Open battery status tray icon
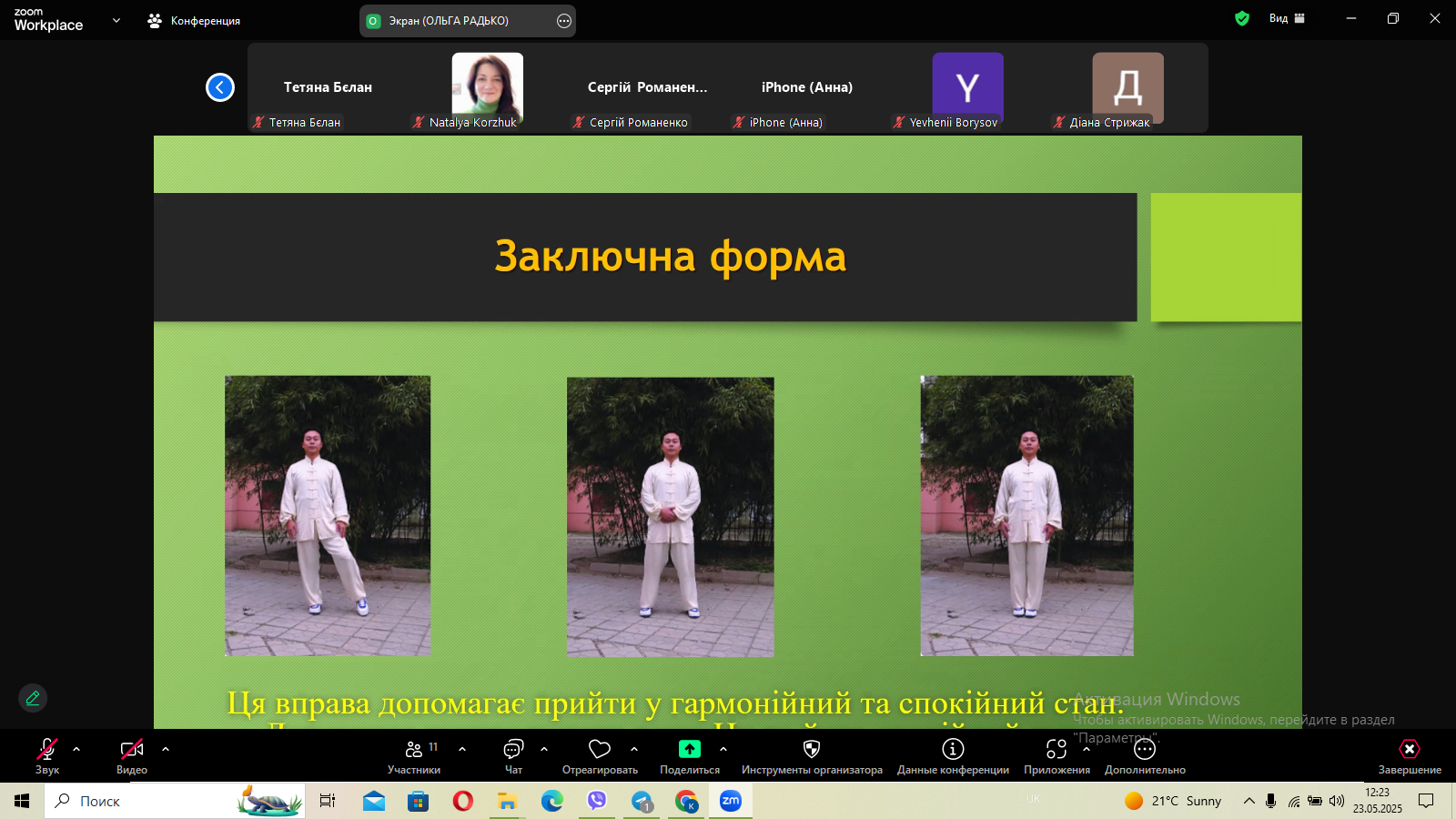This screenshot has width=1456, height=819. [1315, 801]
